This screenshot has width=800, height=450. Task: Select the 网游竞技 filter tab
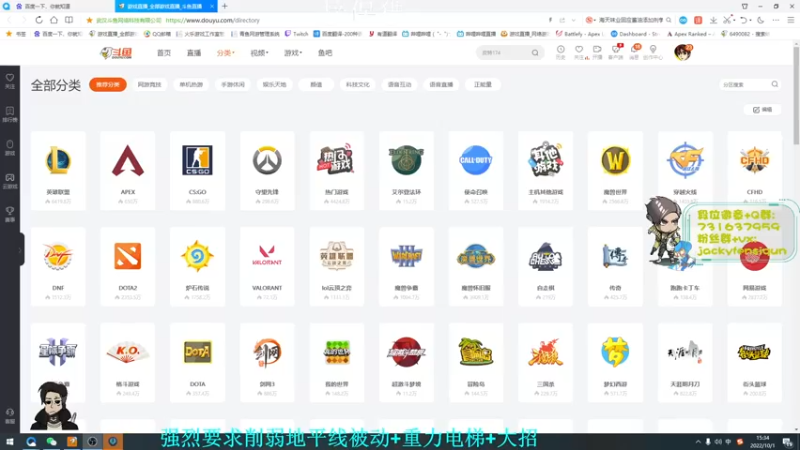149,85
